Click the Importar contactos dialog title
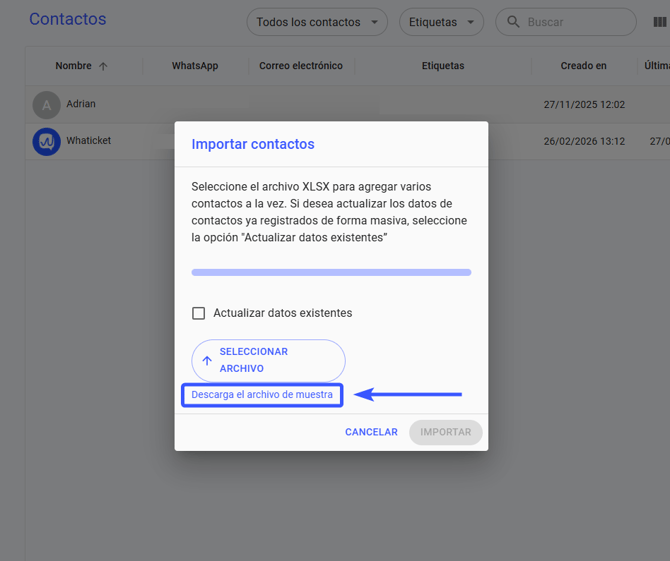The width and height of the screenshot is (670, 561). [253, 144]
